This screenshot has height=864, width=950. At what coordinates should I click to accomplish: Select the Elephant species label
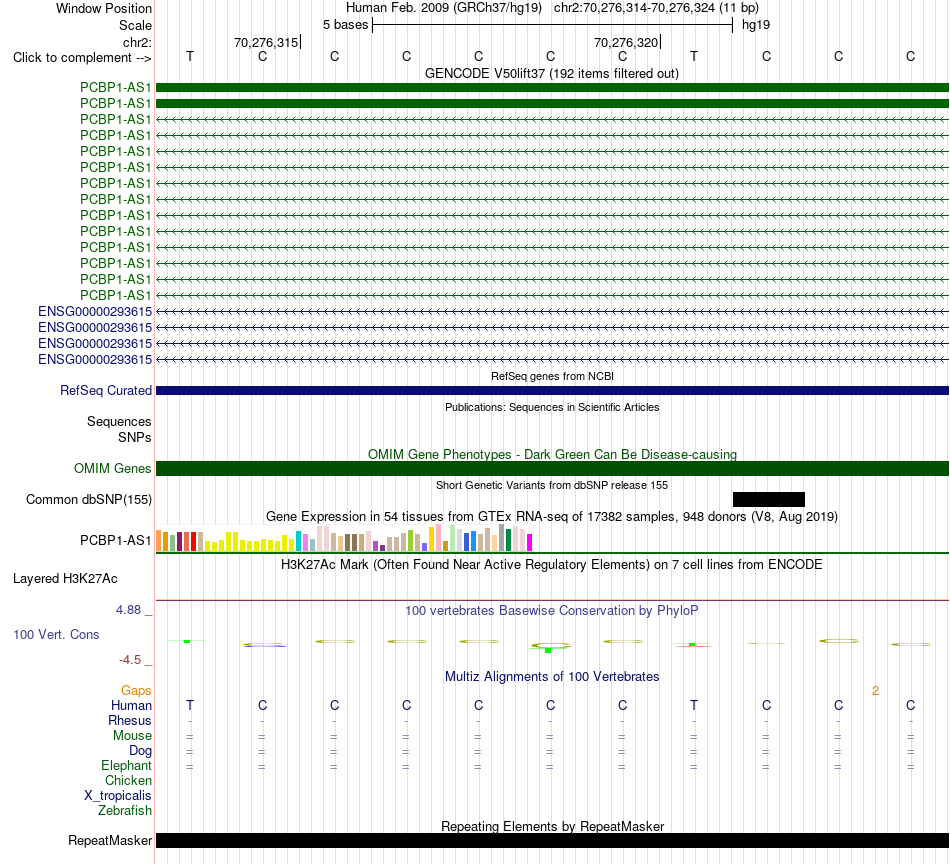pyautogui.click(x=126, y=765)
